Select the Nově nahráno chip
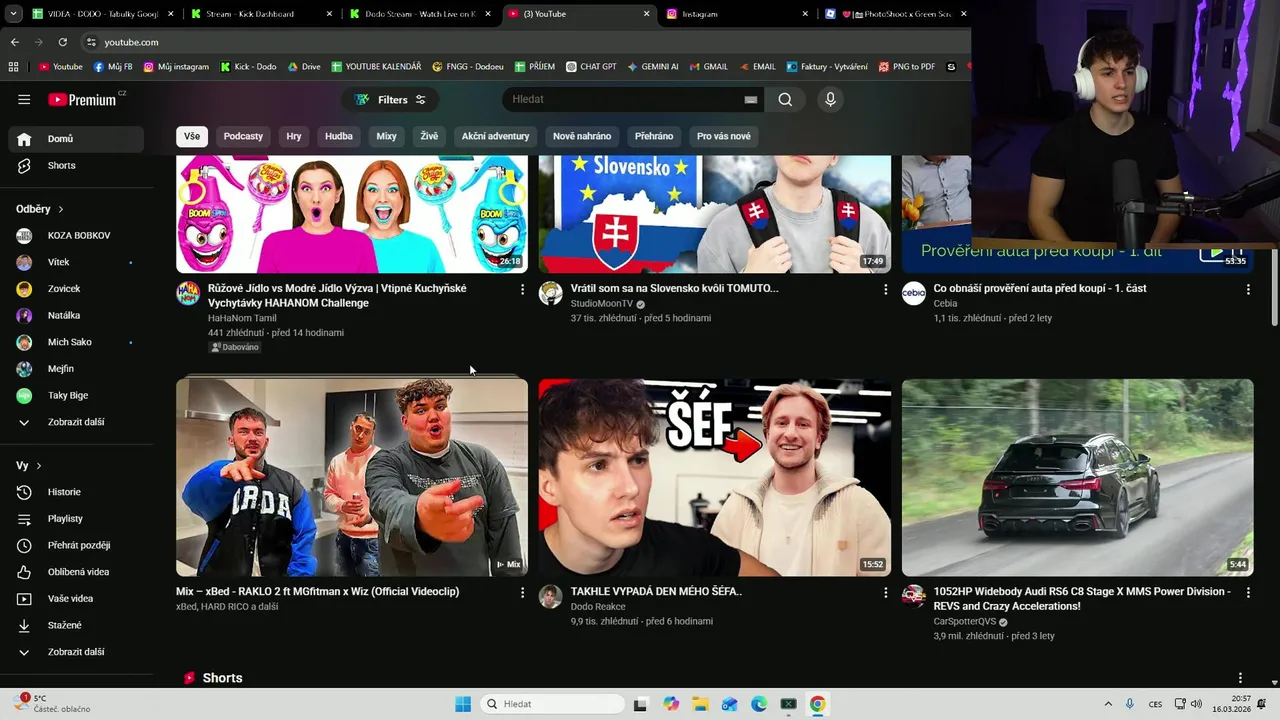The height and width of the screenshot is (720, 1280). (x=582, y=136)
